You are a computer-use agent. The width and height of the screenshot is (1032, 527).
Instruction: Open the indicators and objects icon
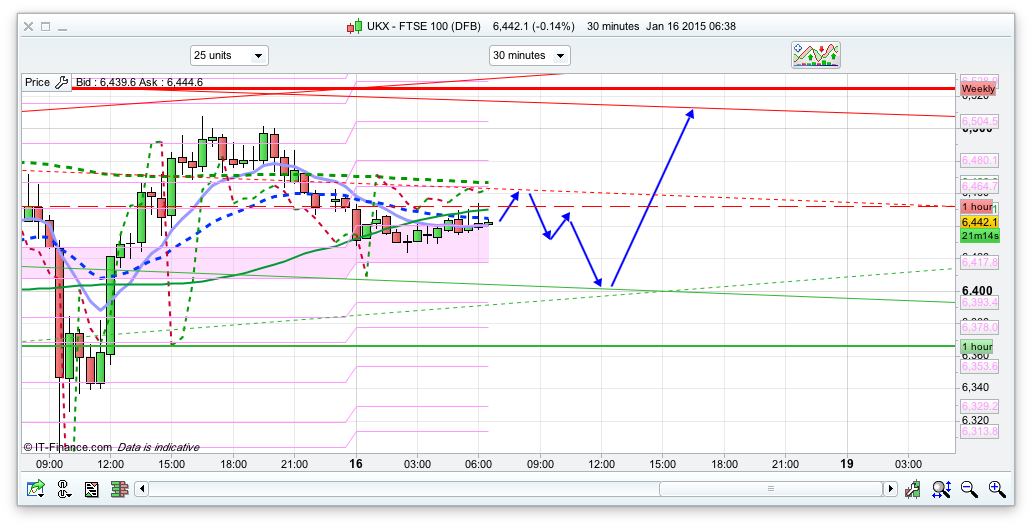pyautogui.click(x=816, y=55)
